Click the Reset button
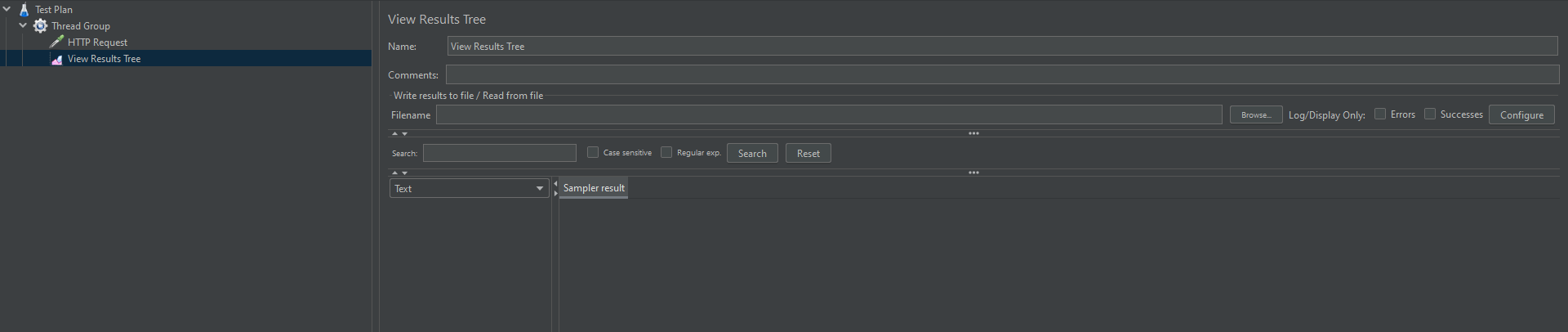The image size is (1568, 332). (x=808, y=153)
